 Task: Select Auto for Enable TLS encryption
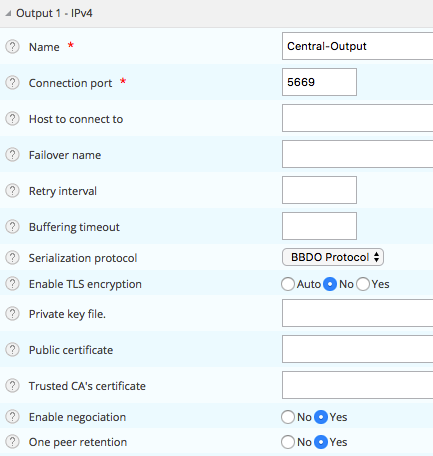pos(288,284)
